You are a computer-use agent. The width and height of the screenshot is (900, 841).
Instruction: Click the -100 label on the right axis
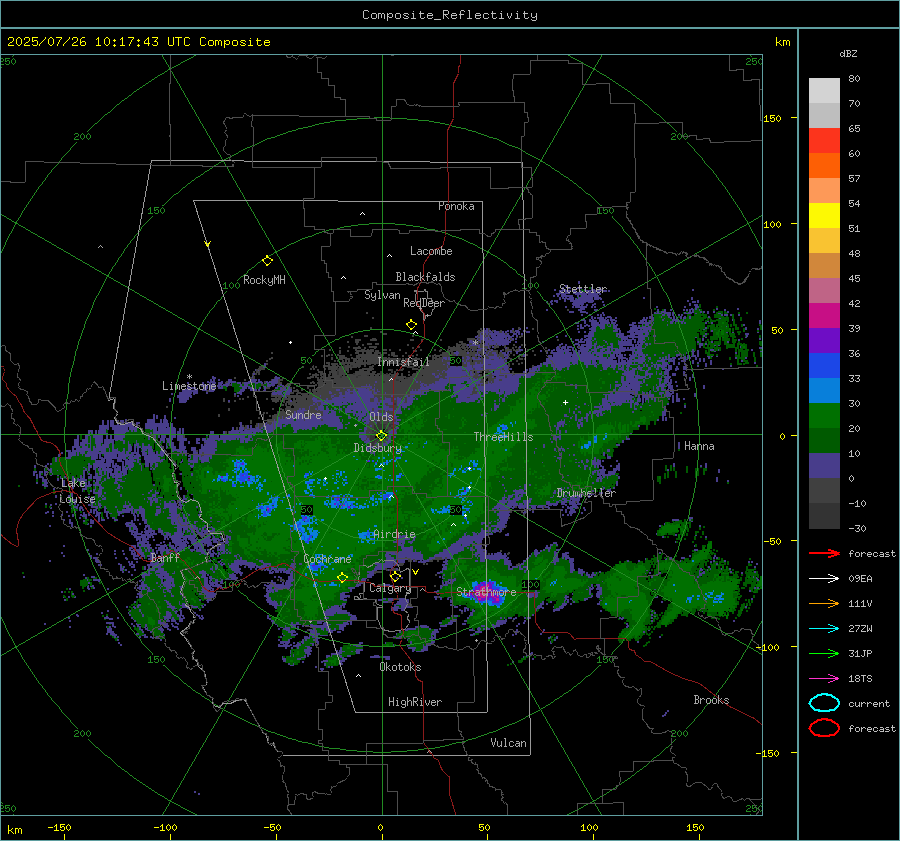[x=767, y=647]
